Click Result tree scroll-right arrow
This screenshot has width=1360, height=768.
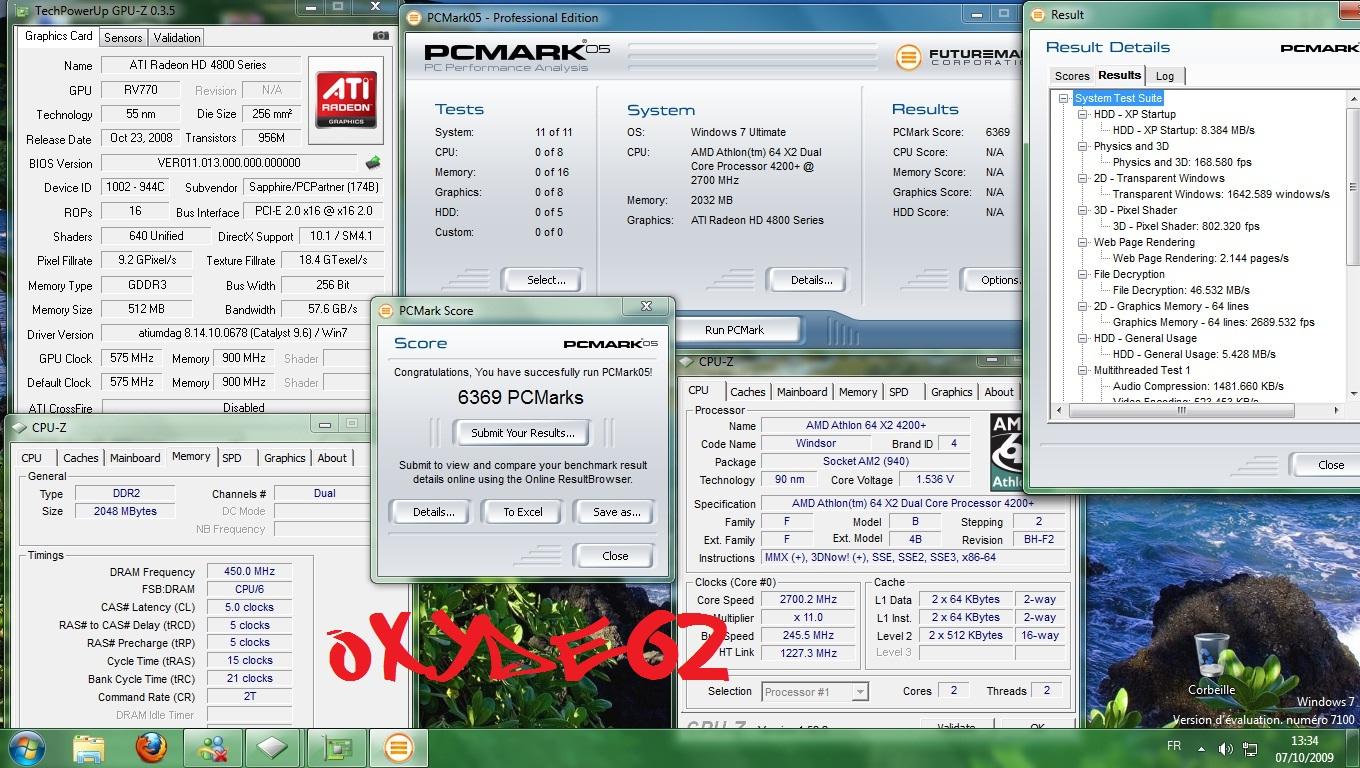point(1335,410)
